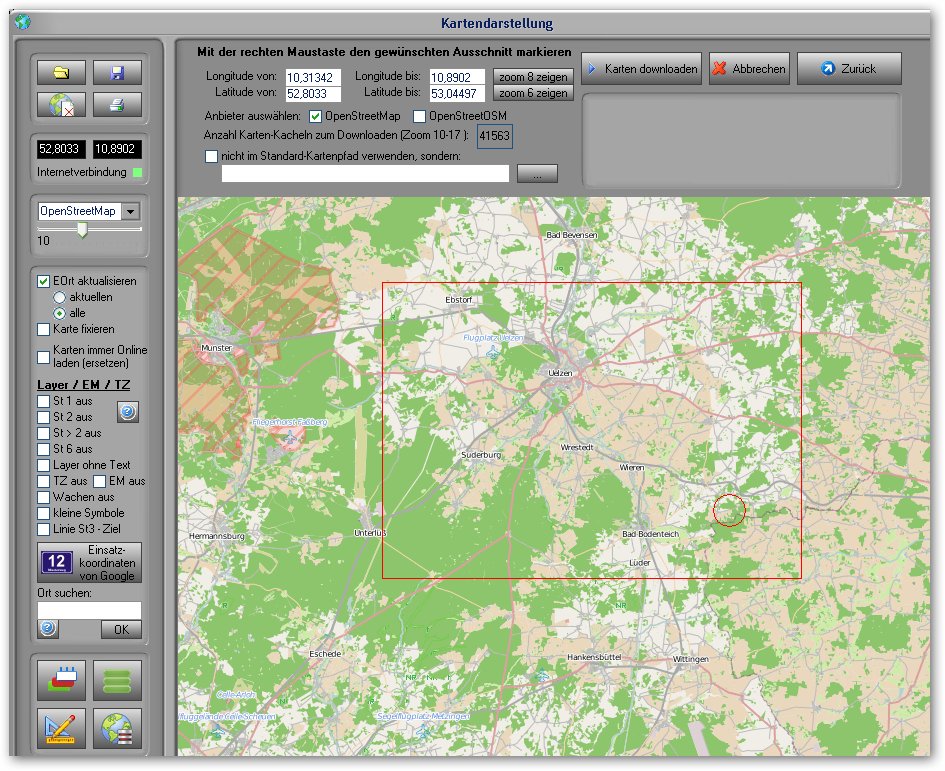
Task: Click 'zoom 6 zeigen' button
Action: click(533, 93)
